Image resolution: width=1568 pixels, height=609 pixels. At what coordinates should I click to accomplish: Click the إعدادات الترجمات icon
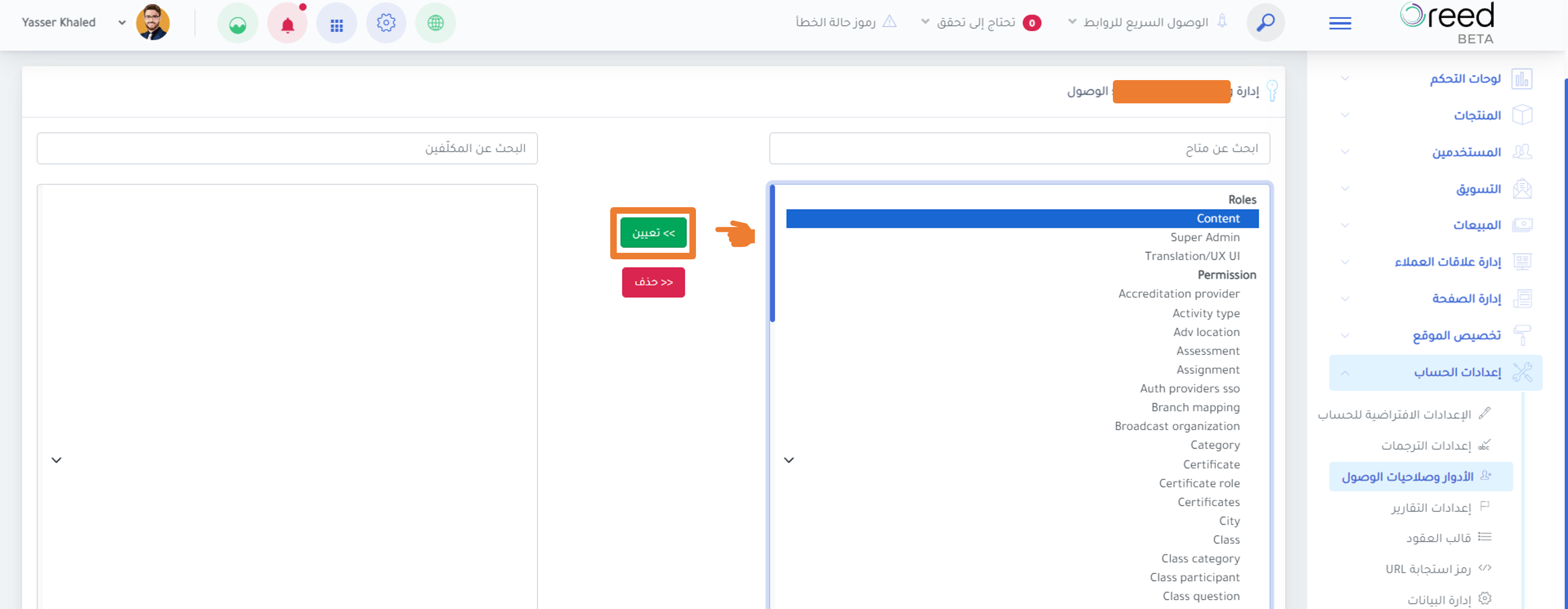click(x=1485, y=445)
